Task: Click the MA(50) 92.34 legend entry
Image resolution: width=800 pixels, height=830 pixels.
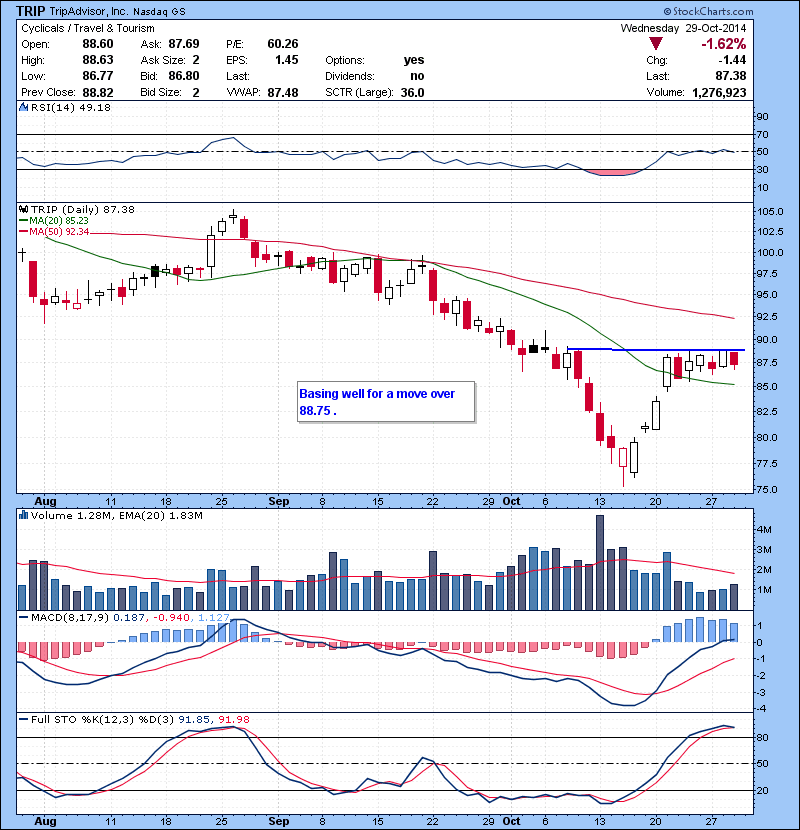Action: pos(54,232)
